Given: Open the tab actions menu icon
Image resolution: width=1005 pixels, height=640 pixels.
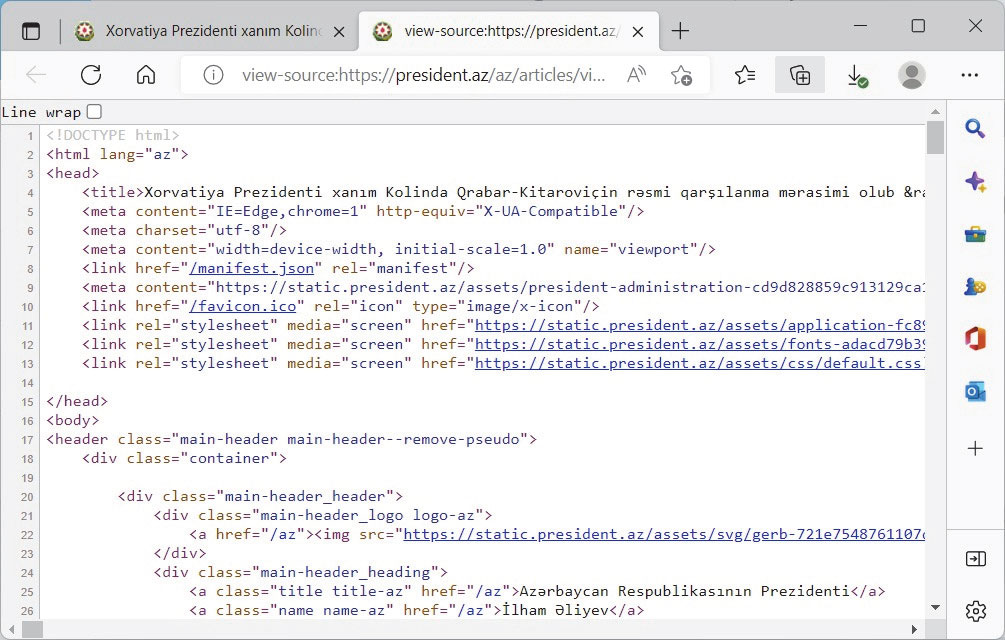Looking at the screenshot, I should point(31,31).
